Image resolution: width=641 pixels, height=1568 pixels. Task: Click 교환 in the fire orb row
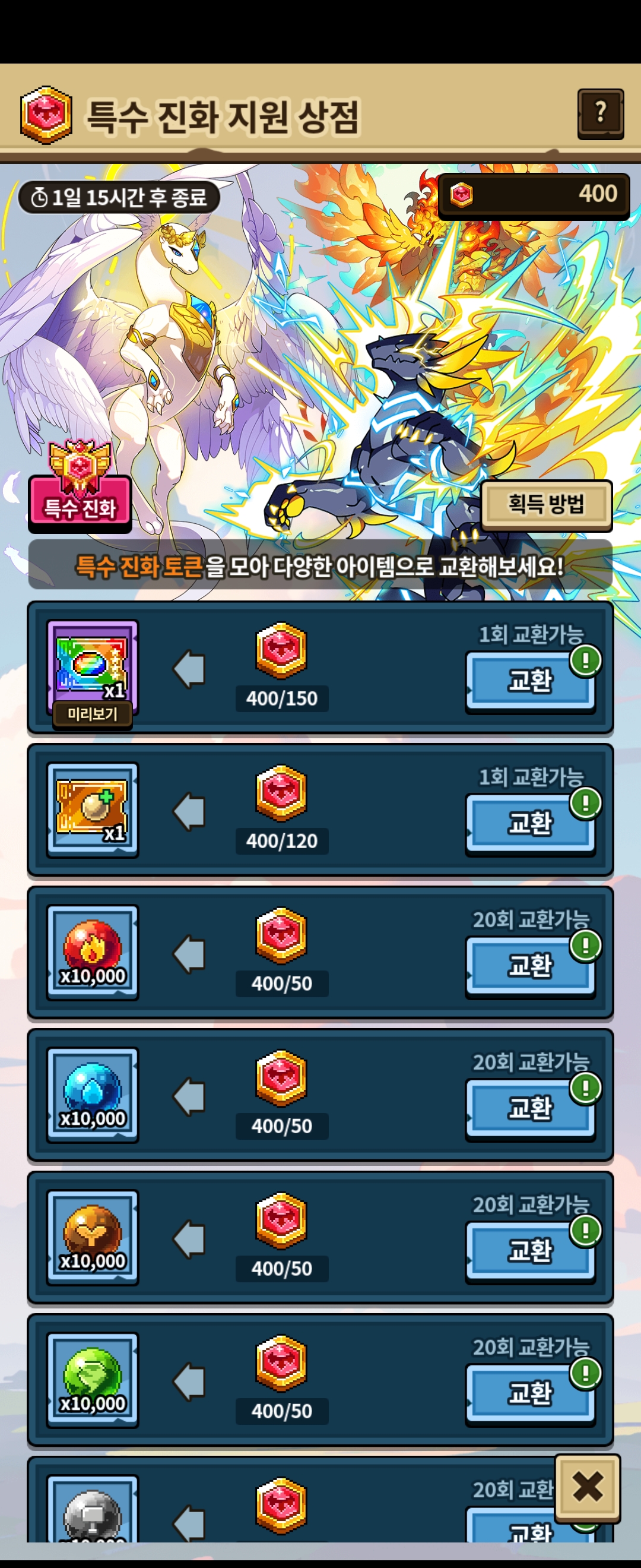(x=531, y=966)
